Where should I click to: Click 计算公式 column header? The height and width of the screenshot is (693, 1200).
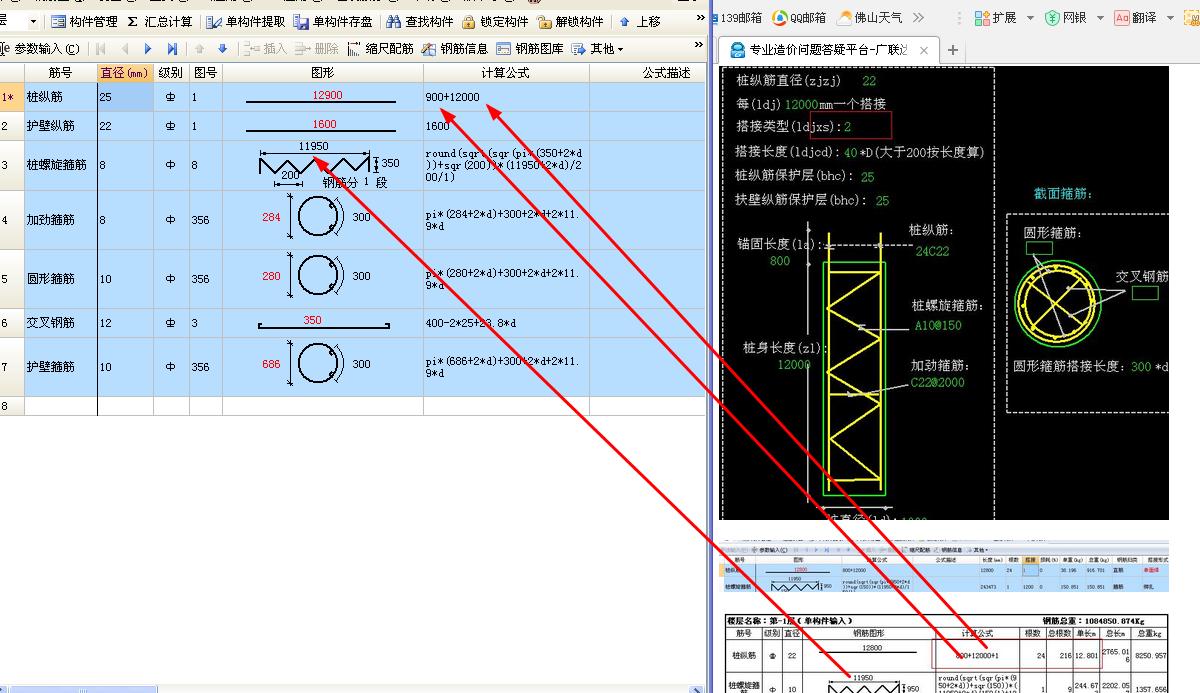(505, 73)
